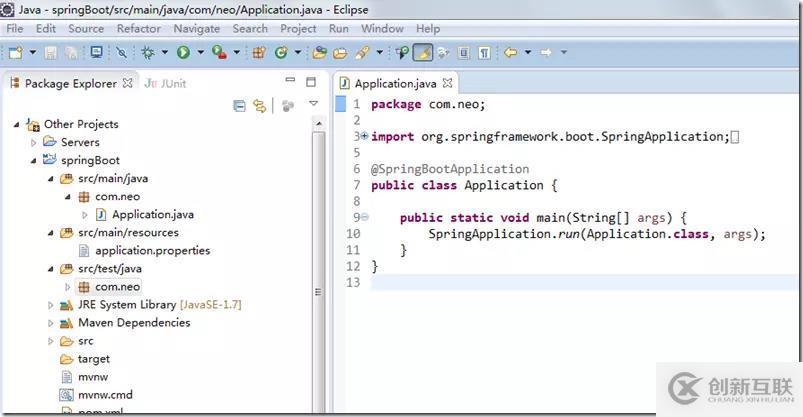This screenshot has height=417, width=803.
Task: Click the New Java Class icon
Action: pyautogui.click(x=281, y=52)
